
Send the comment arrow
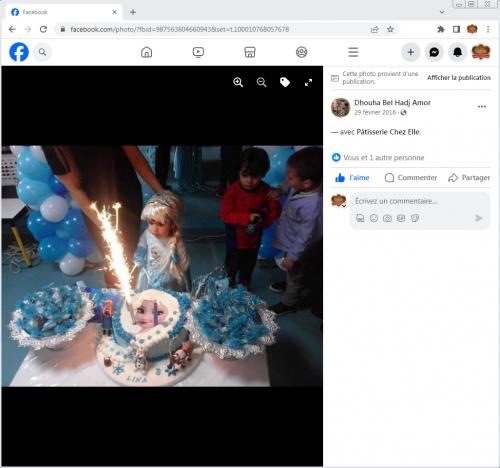point(479,218)
